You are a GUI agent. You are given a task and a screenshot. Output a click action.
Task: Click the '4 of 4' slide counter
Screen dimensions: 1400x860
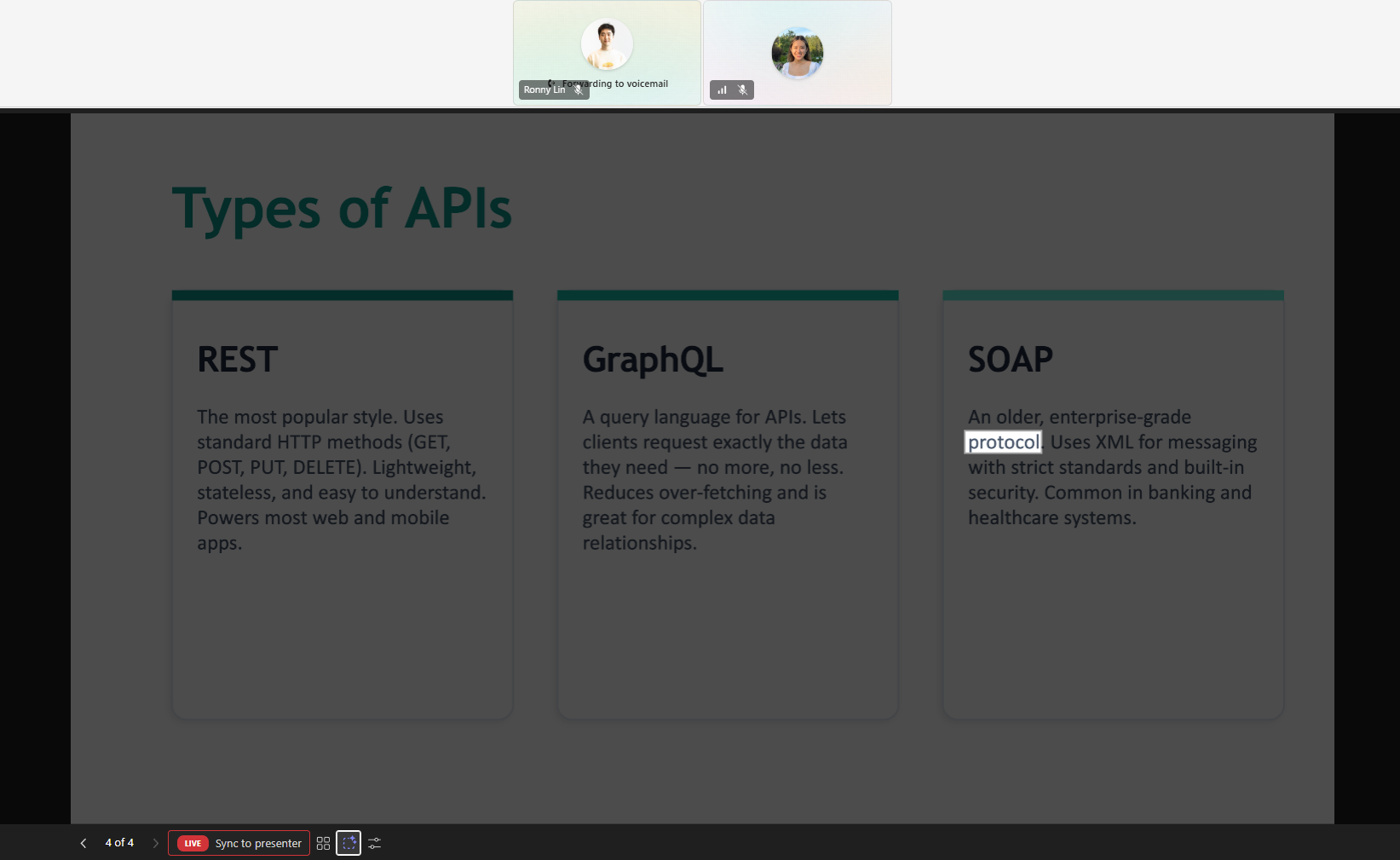pyautogui.click(x=119, y=843)
